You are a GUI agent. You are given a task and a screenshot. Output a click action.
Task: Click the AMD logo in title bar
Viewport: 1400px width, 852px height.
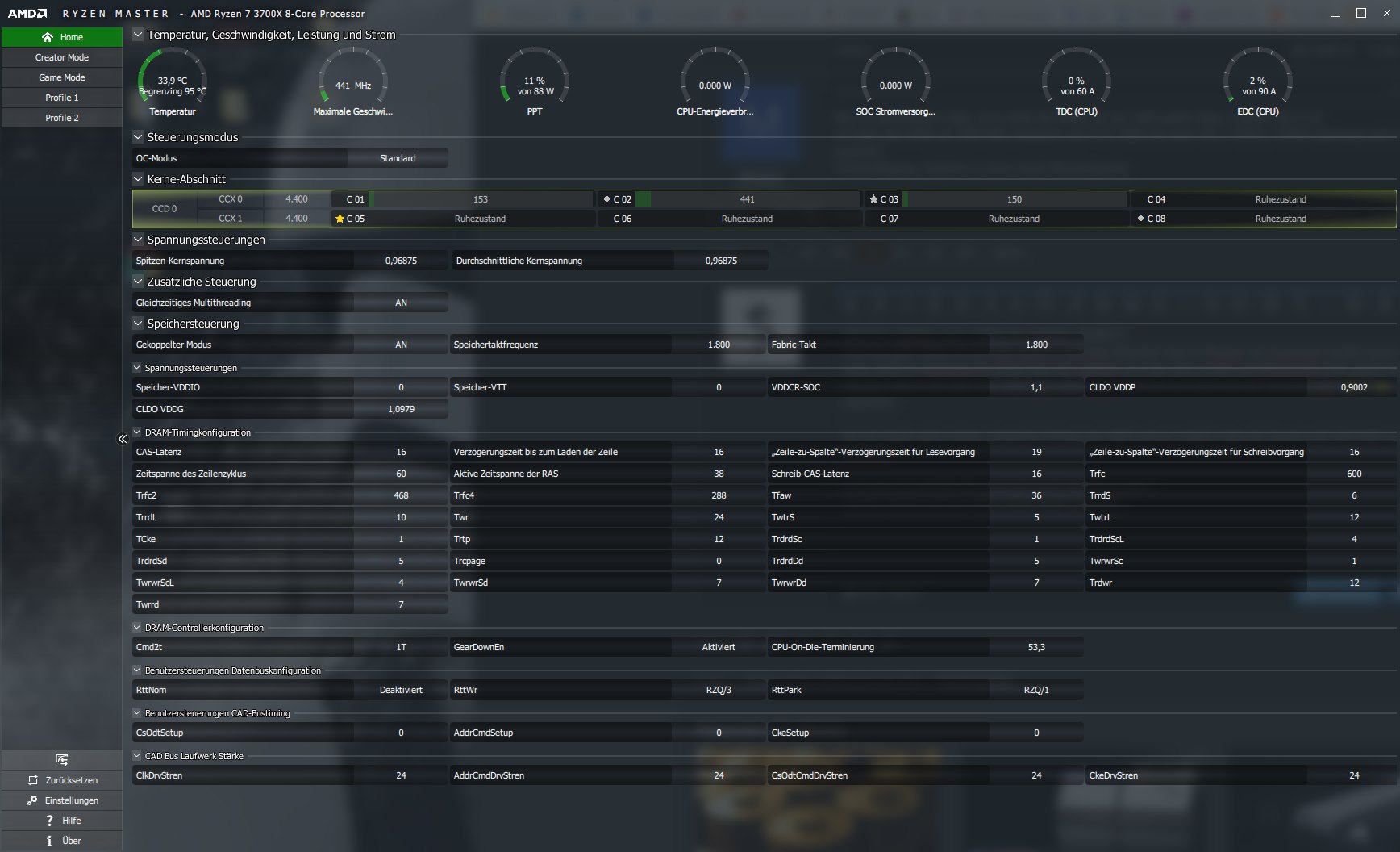click(27, 14)
